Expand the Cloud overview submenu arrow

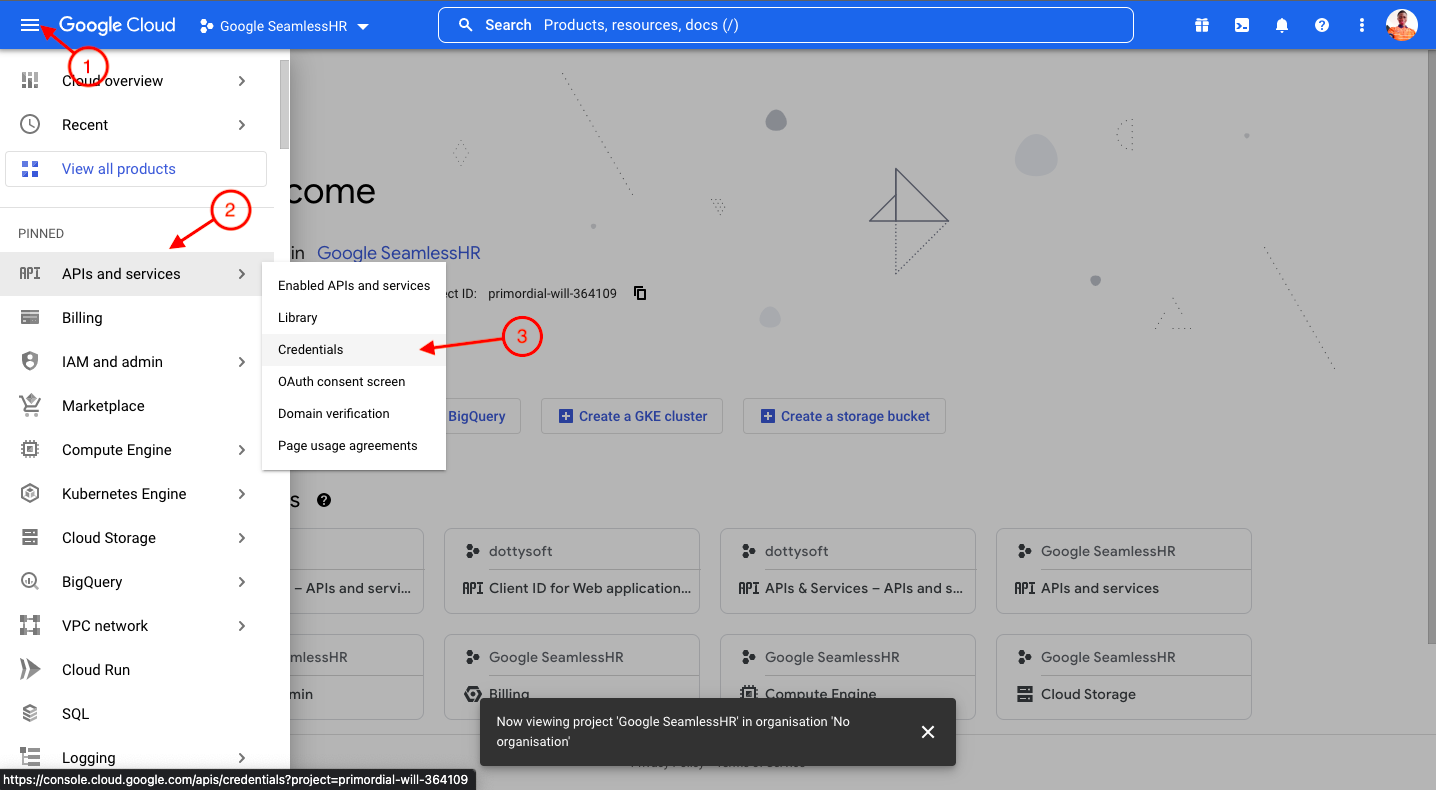point(242,81)
